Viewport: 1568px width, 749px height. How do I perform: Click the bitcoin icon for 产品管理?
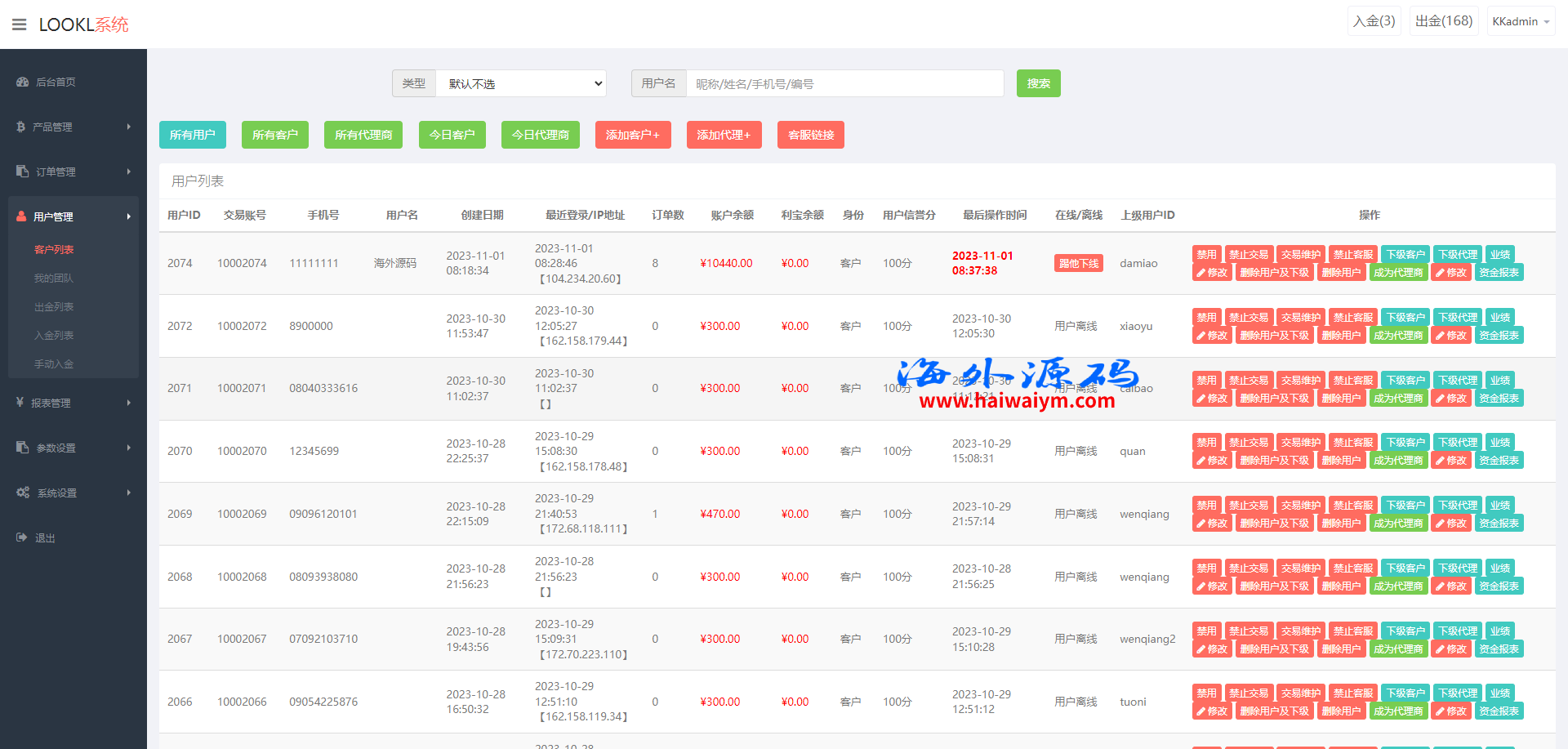pos(21,127)
